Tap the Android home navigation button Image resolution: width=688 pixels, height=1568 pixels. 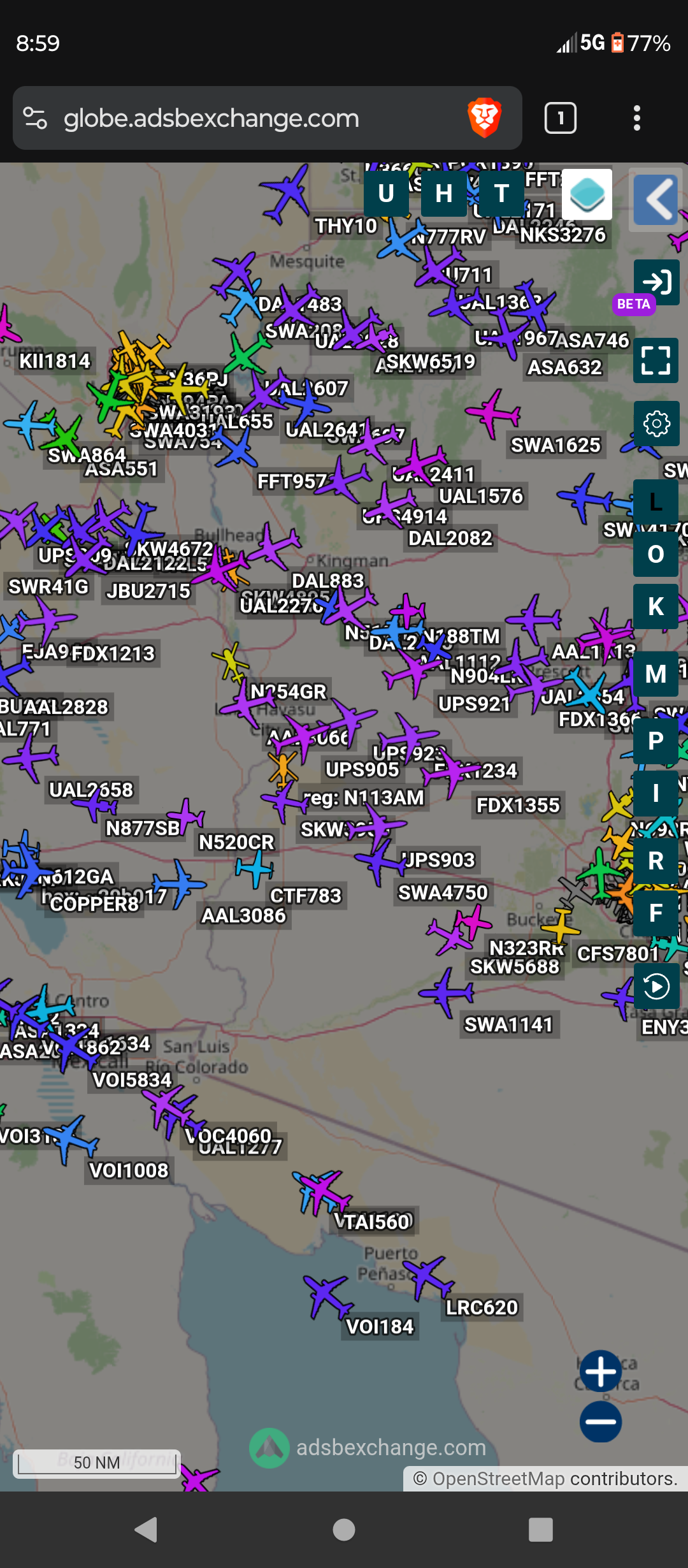coord(344,1529)
